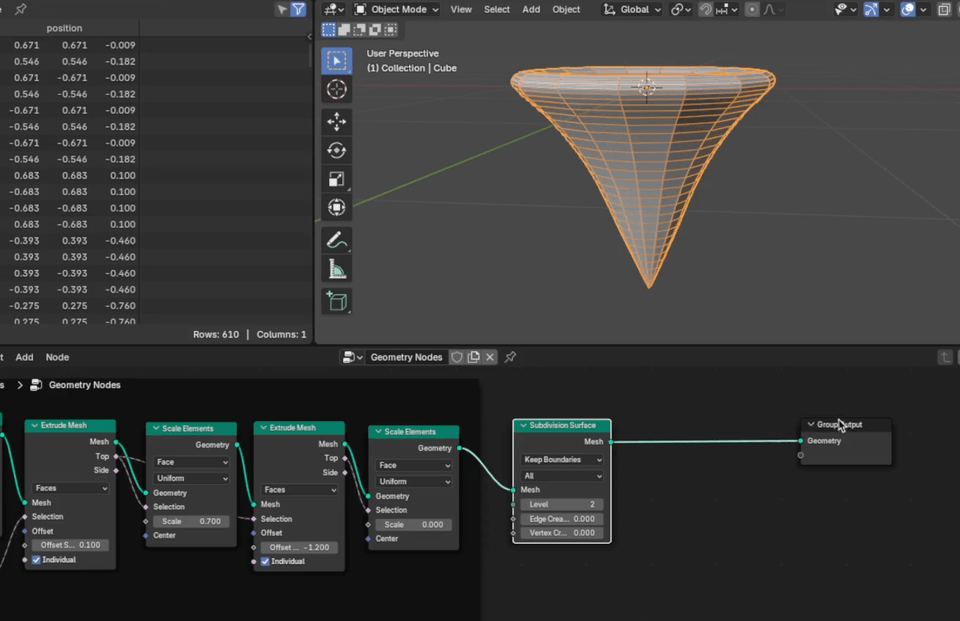Open Keep Boundaries dropdown on Subdivision Surface node
The width and height of the screenshot is (960, 621).
click(x=563, y=460)
